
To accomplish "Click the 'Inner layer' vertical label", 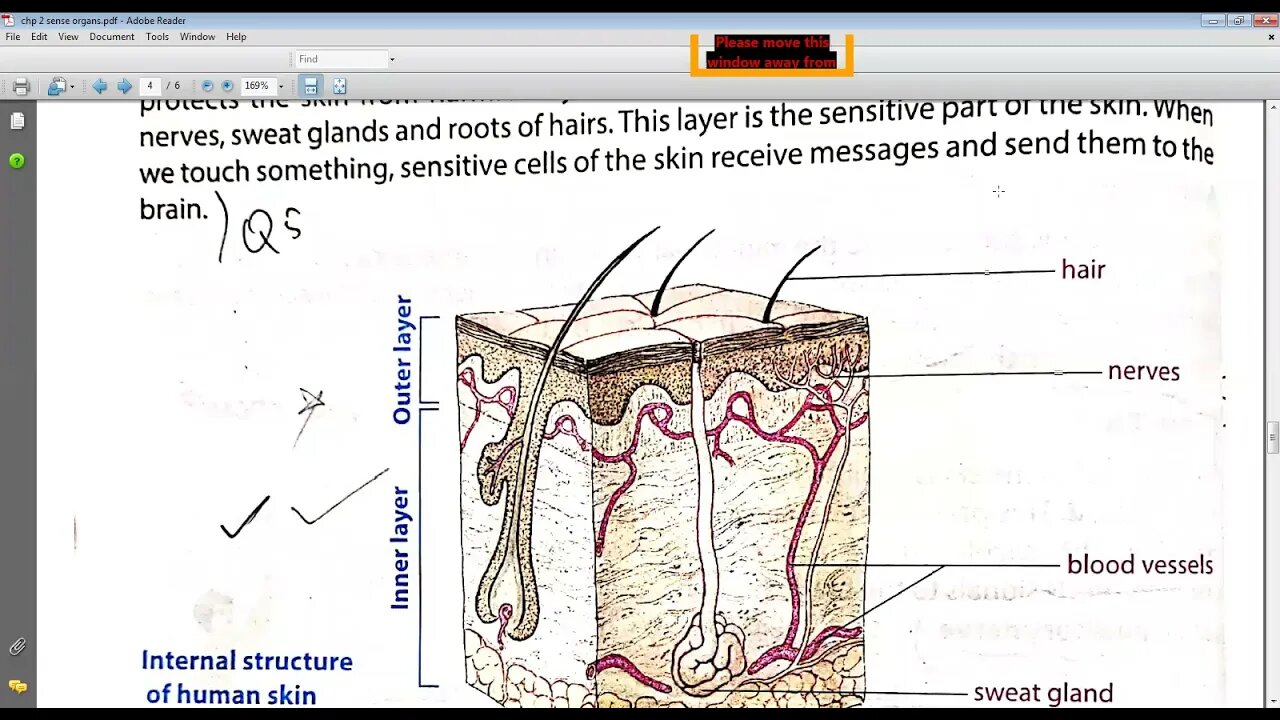I will 400,547.
